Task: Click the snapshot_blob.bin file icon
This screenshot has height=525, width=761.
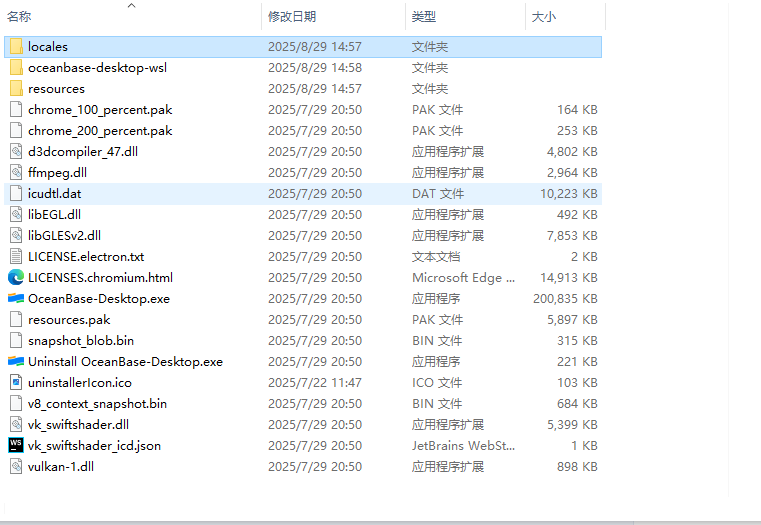Action: 16,341
